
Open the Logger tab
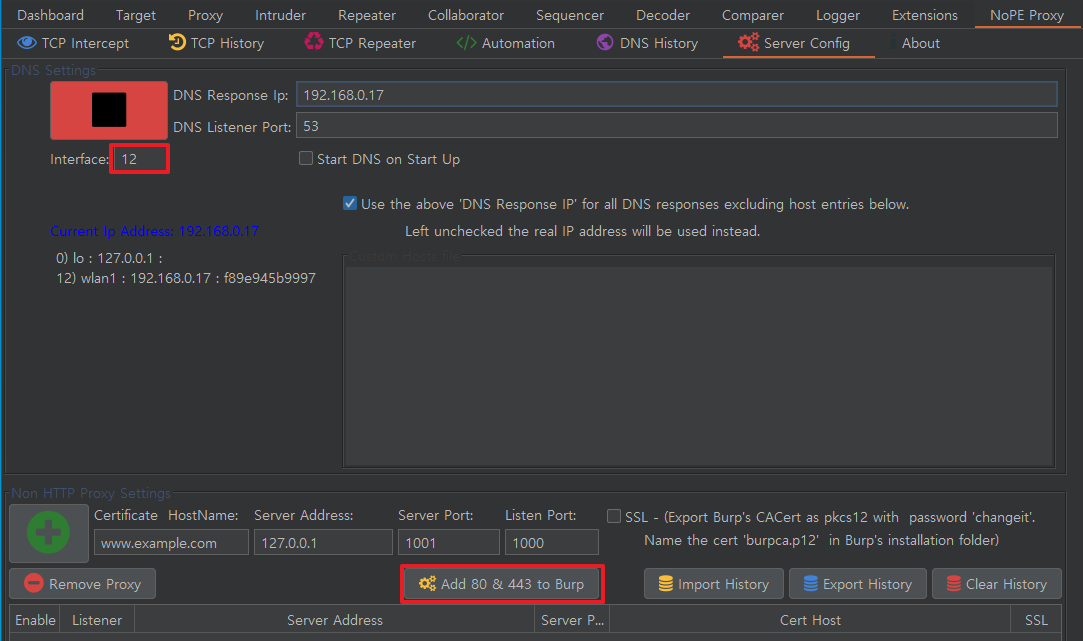tap(838, 15)
